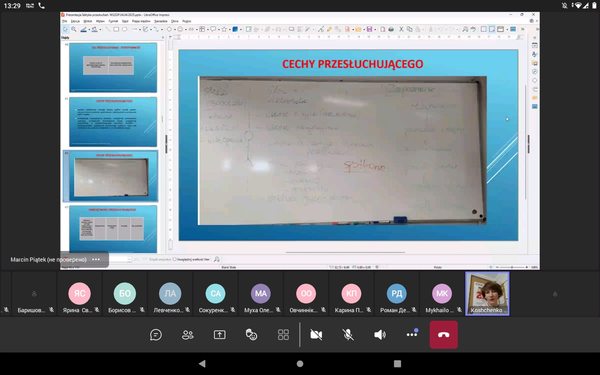
Task: Open the meeting chat
Action: (x=156, y=335)
